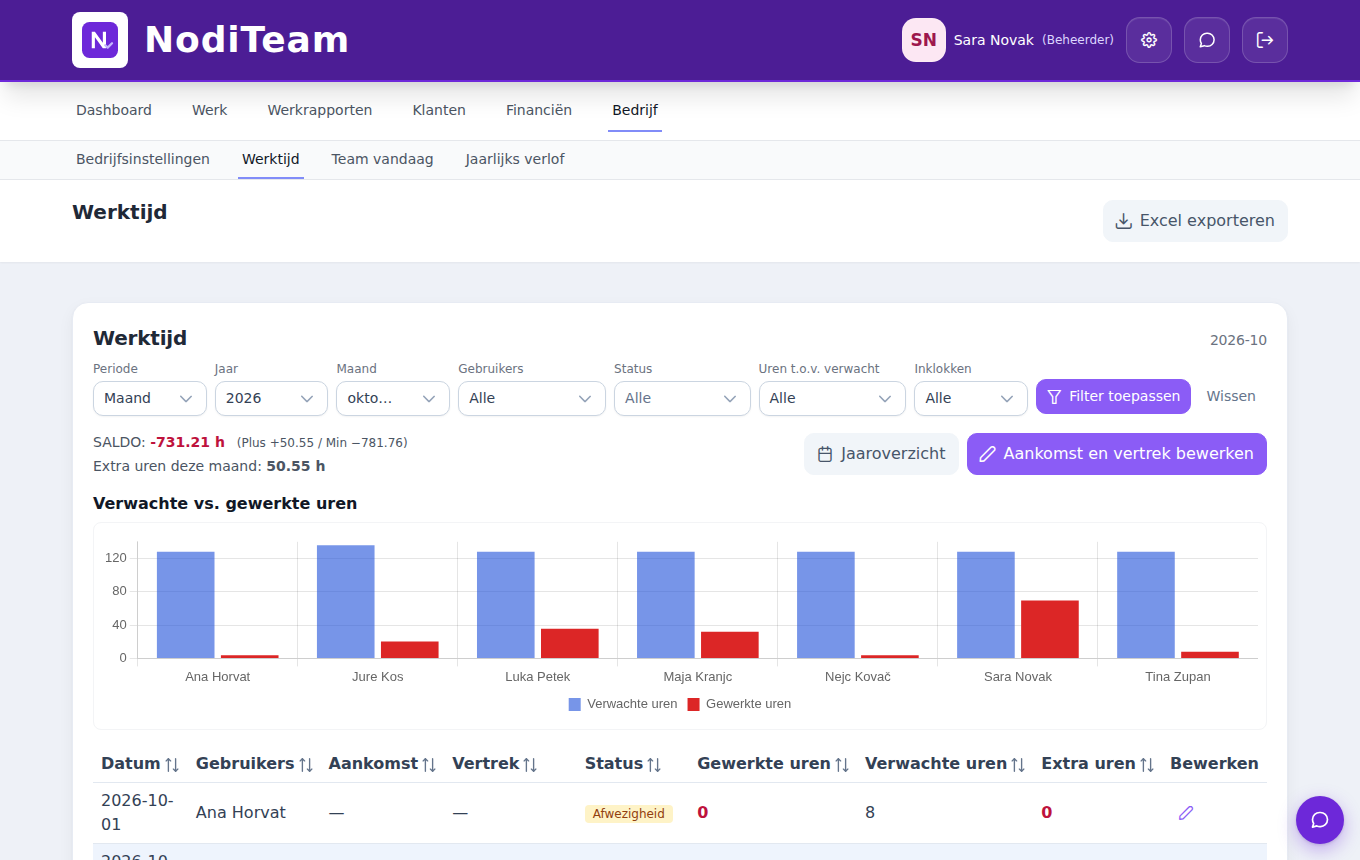Viewport: 1360px width, 860px height.
Task: Switch to Jaarlijks verlof tab
Action: (x=515, y=159)
